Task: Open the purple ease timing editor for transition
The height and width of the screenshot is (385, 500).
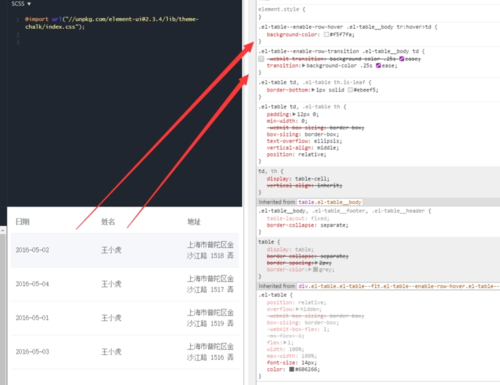Action: (x=378, y=66)
